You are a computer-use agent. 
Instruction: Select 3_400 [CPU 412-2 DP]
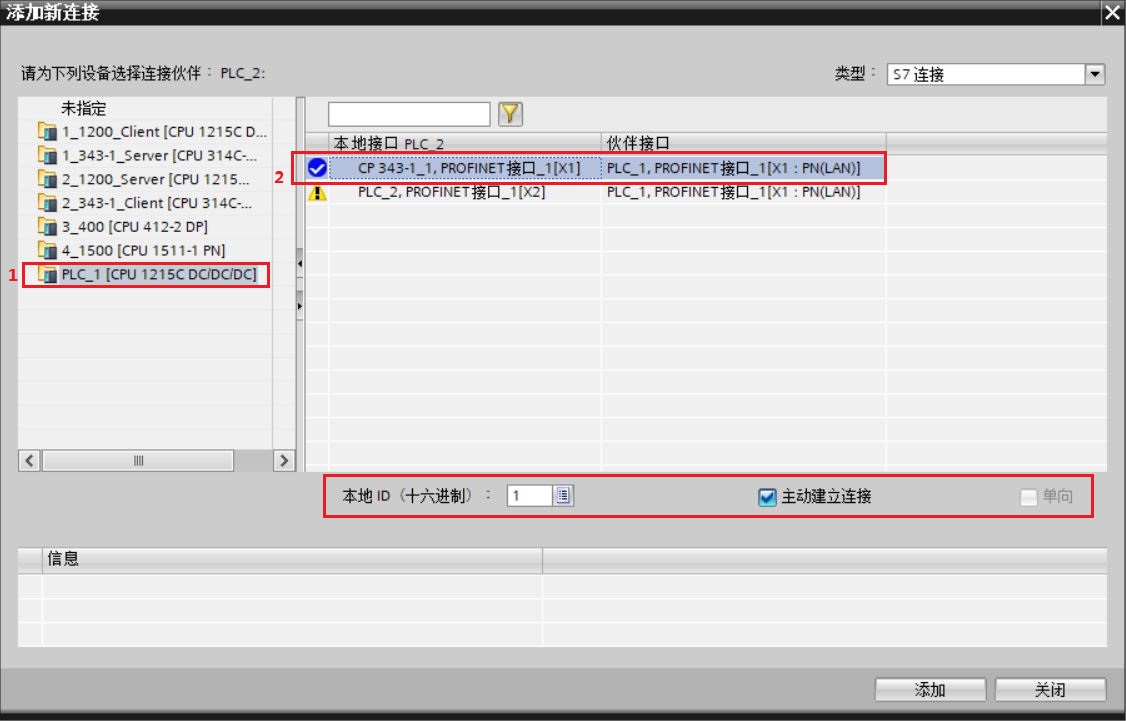pyautogui.click(x=134, y=226)
